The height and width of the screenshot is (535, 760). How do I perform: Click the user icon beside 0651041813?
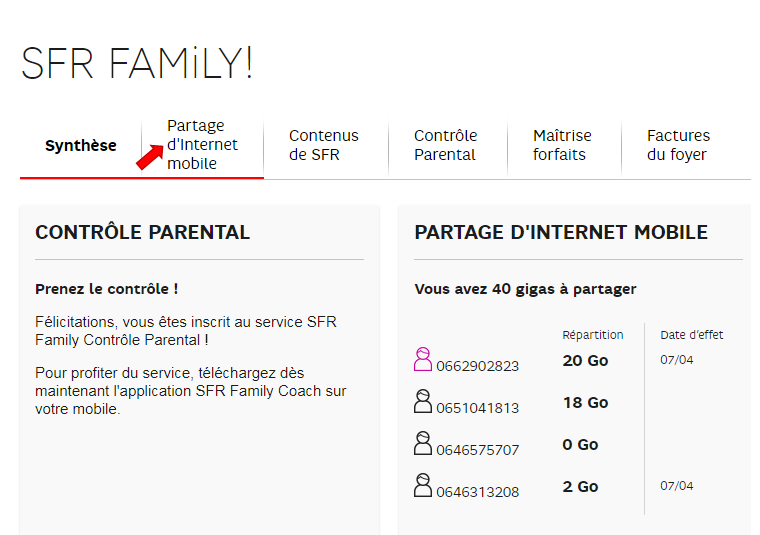pos(423,401)
